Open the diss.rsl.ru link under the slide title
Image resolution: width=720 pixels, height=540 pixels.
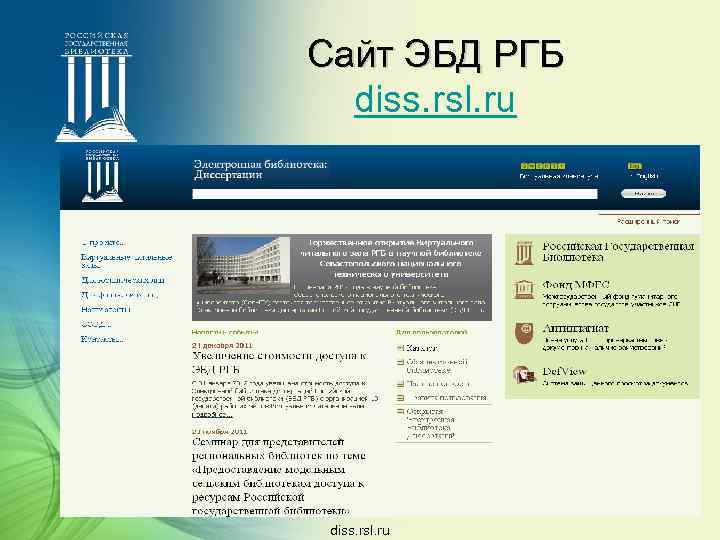click(435, 99)
